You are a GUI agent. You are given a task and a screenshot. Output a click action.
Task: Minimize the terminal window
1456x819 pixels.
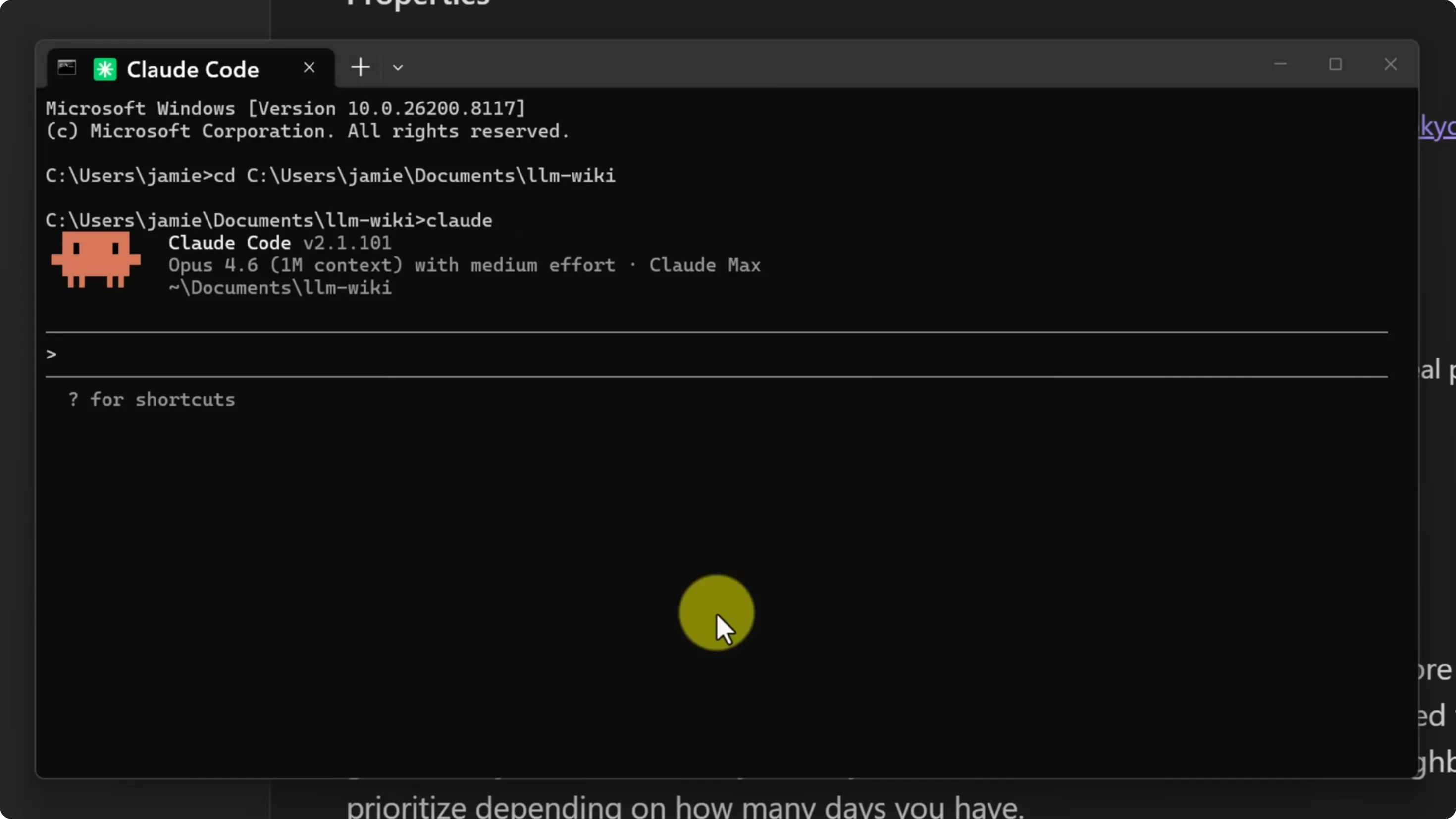[1280, 64]
